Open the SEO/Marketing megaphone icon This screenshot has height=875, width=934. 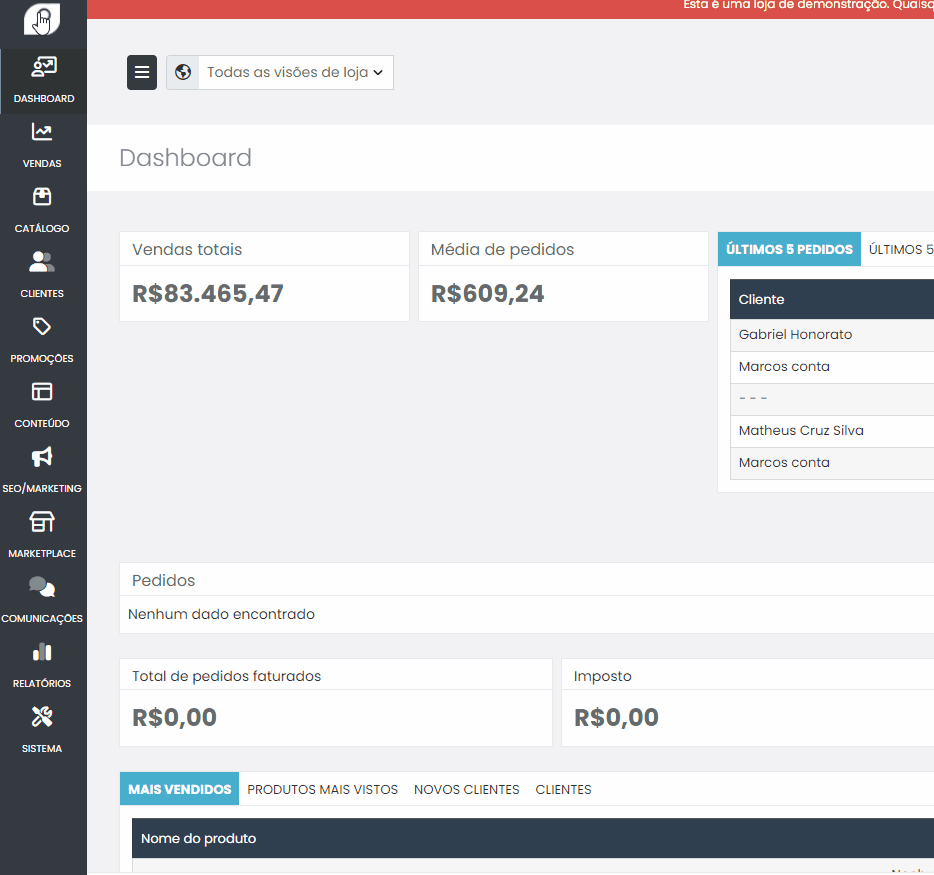click(x=42, y=457)
